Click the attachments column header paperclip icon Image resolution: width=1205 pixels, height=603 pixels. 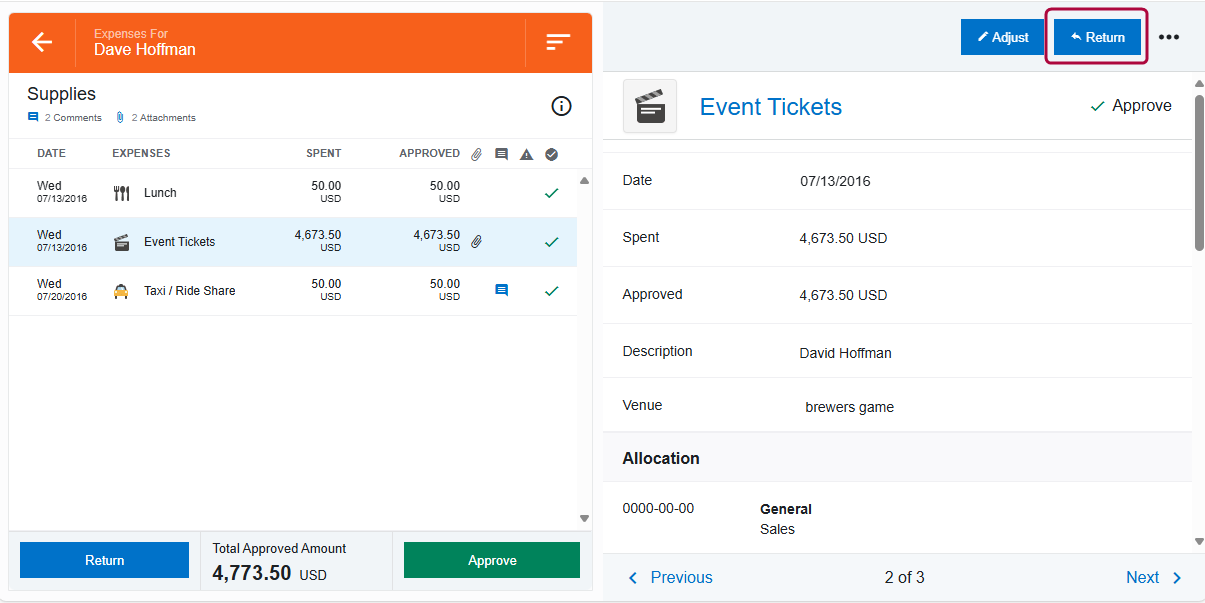477,154
